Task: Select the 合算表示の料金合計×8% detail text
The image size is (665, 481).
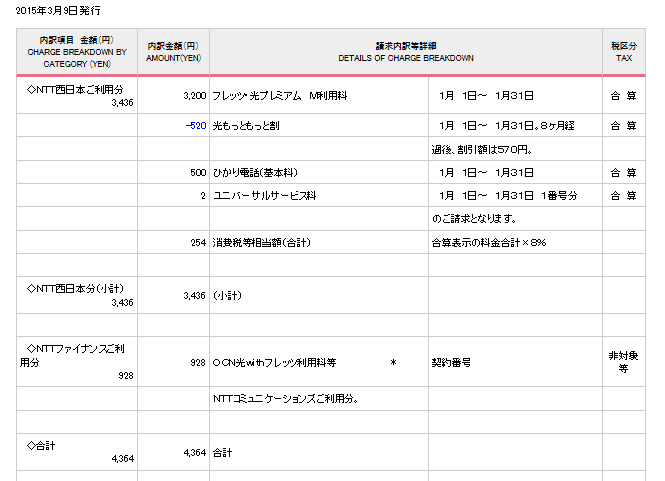Action: coord(488,243)
